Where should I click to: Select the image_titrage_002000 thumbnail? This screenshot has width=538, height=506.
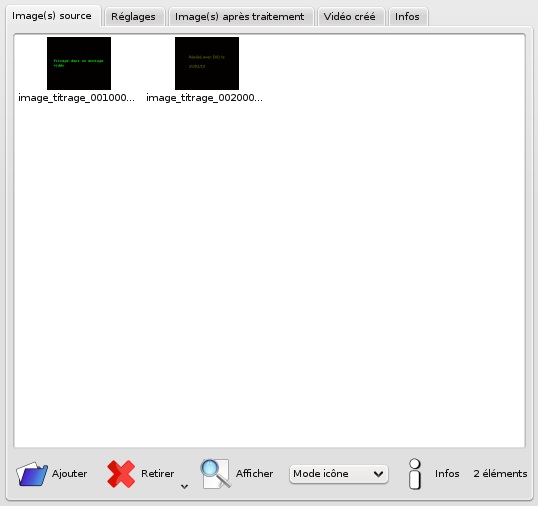click(207, 63)
